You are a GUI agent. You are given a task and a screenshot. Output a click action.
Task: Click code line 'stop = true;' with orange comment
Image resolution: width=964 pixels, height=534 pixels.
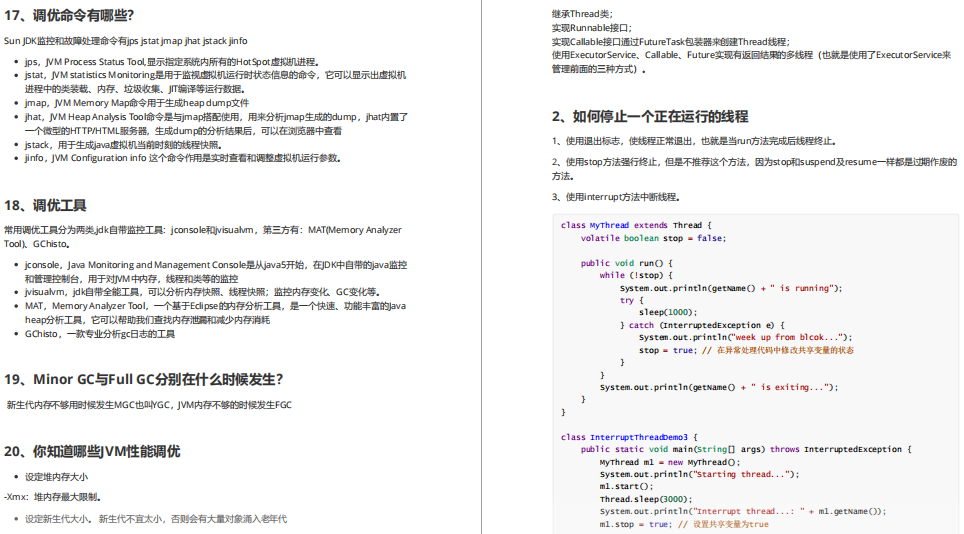pos(746,350)
